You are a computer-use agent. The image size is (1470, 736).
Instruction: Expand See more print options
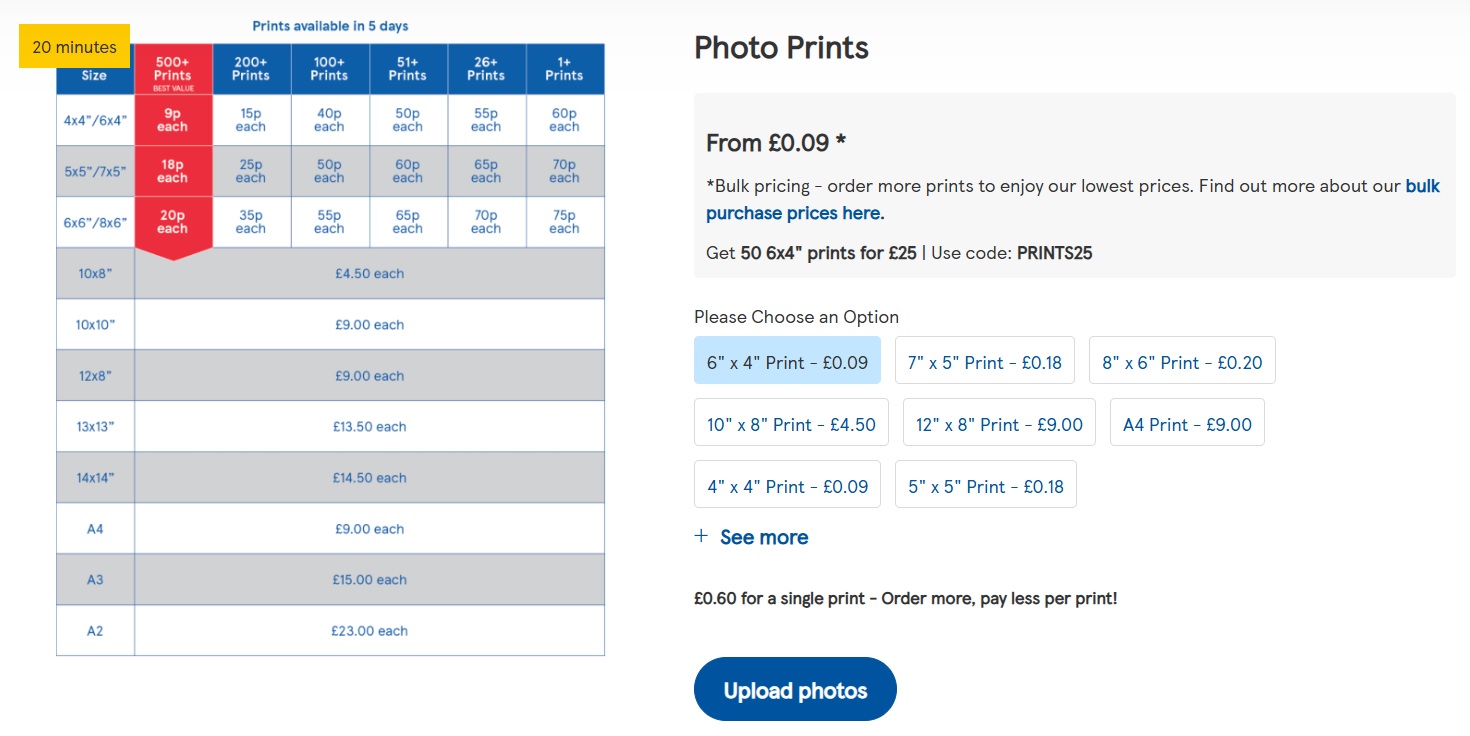coord(764,537)
